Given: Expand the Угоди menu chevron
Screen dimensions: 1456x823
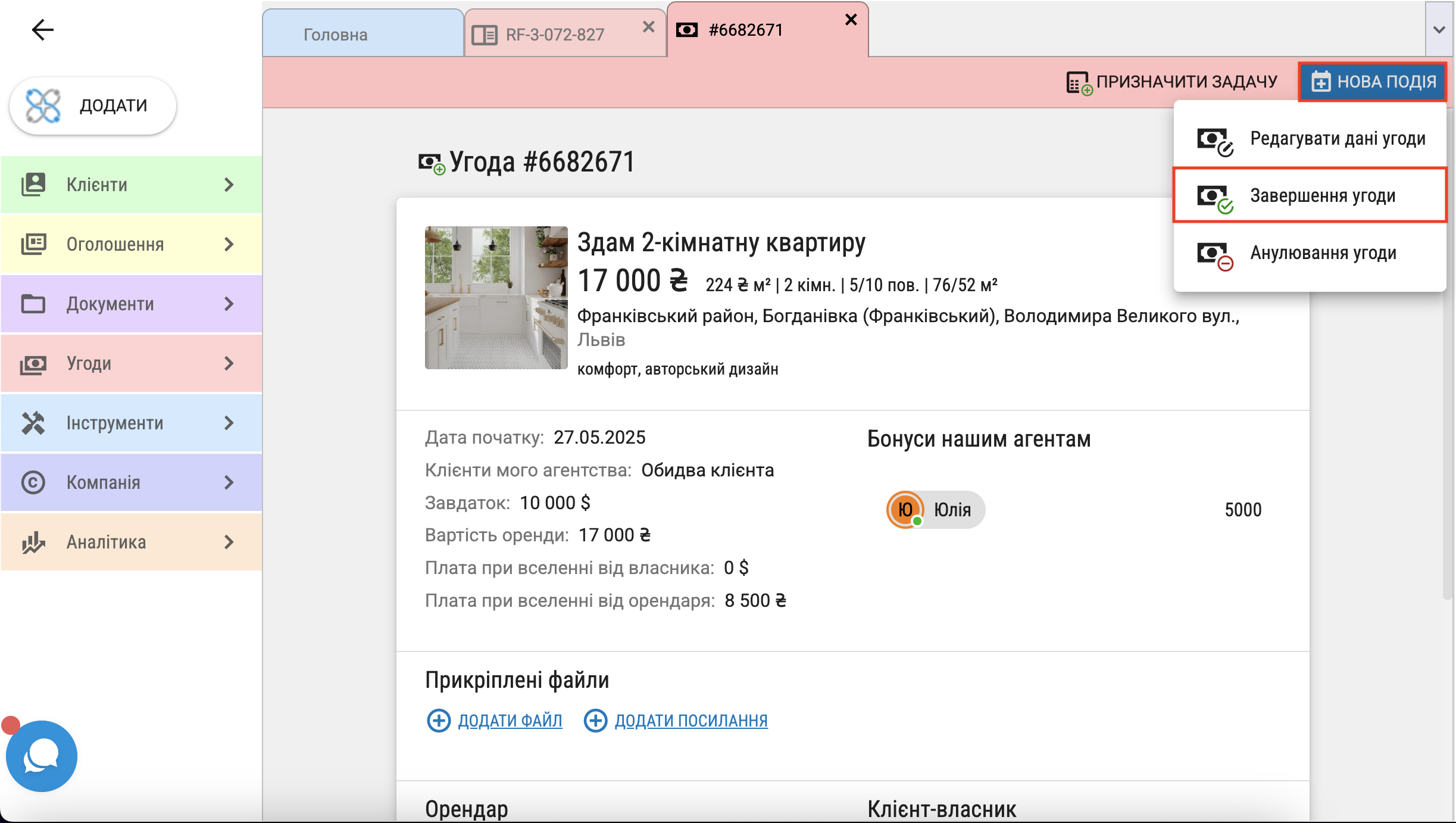Looking at the screenshot, I should coord(229,363).
